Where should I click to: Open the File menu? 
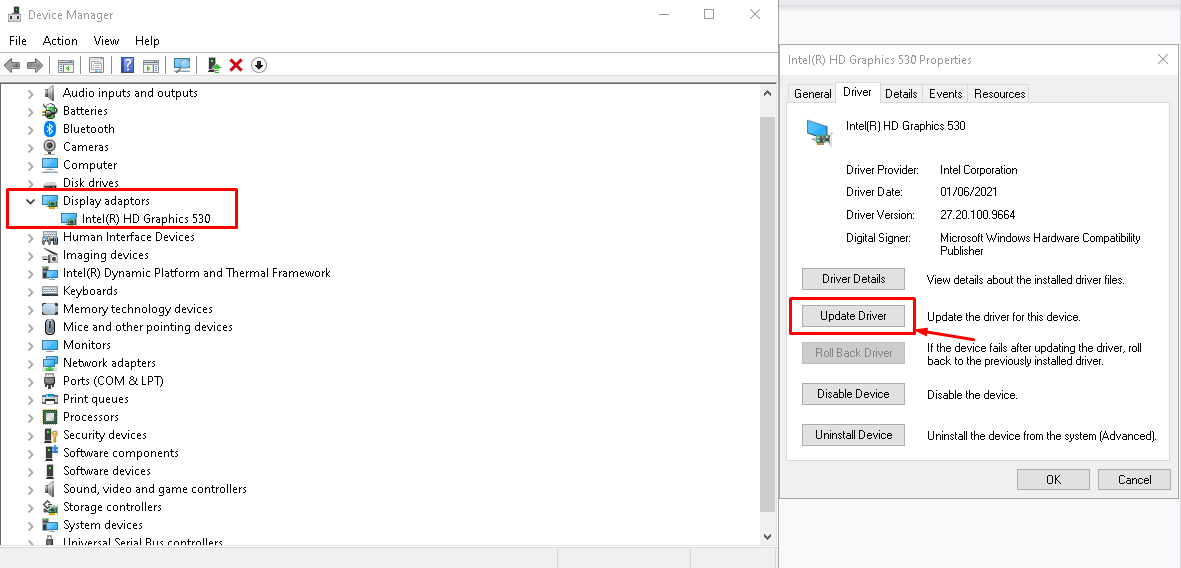17,41
